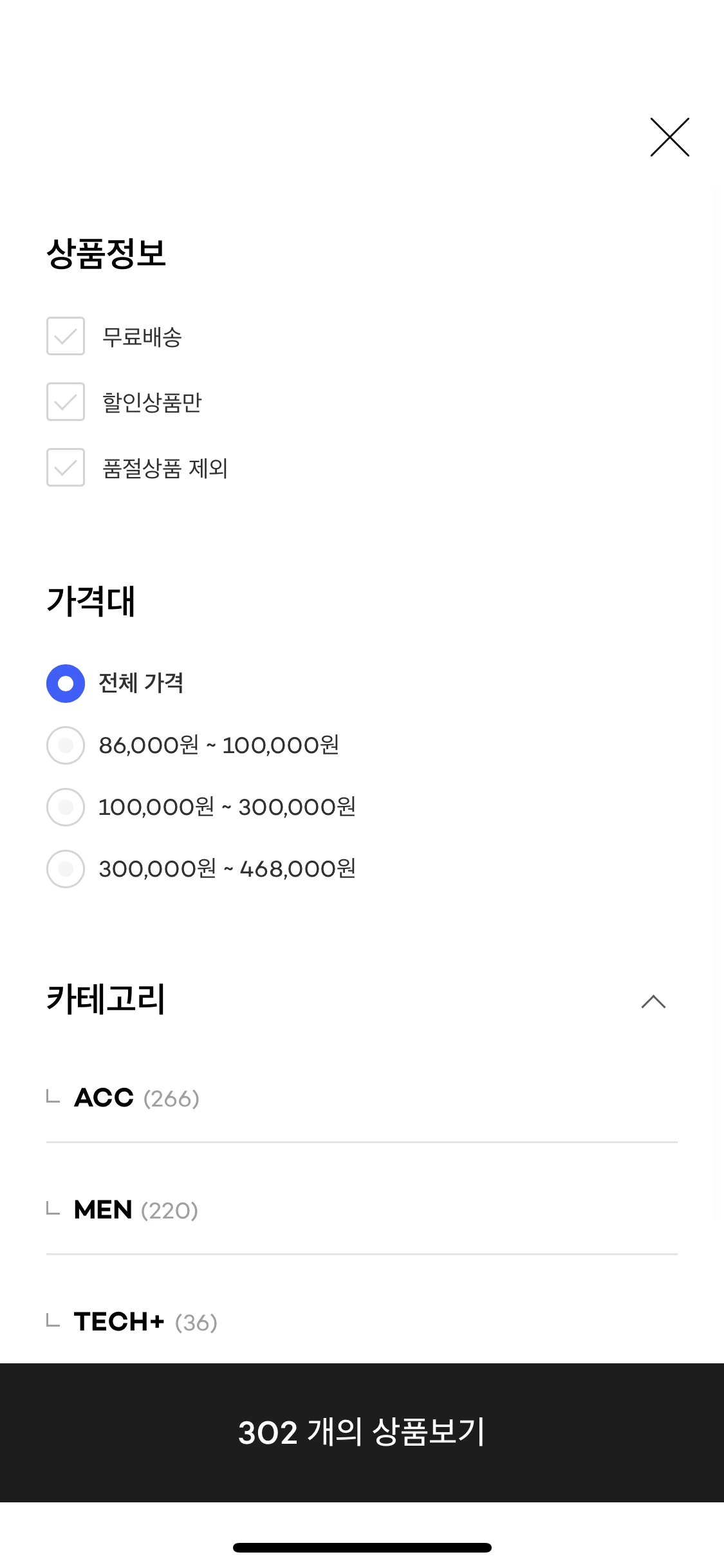
Task: Close the filter panel with X icon
Action: click(669, 137)
